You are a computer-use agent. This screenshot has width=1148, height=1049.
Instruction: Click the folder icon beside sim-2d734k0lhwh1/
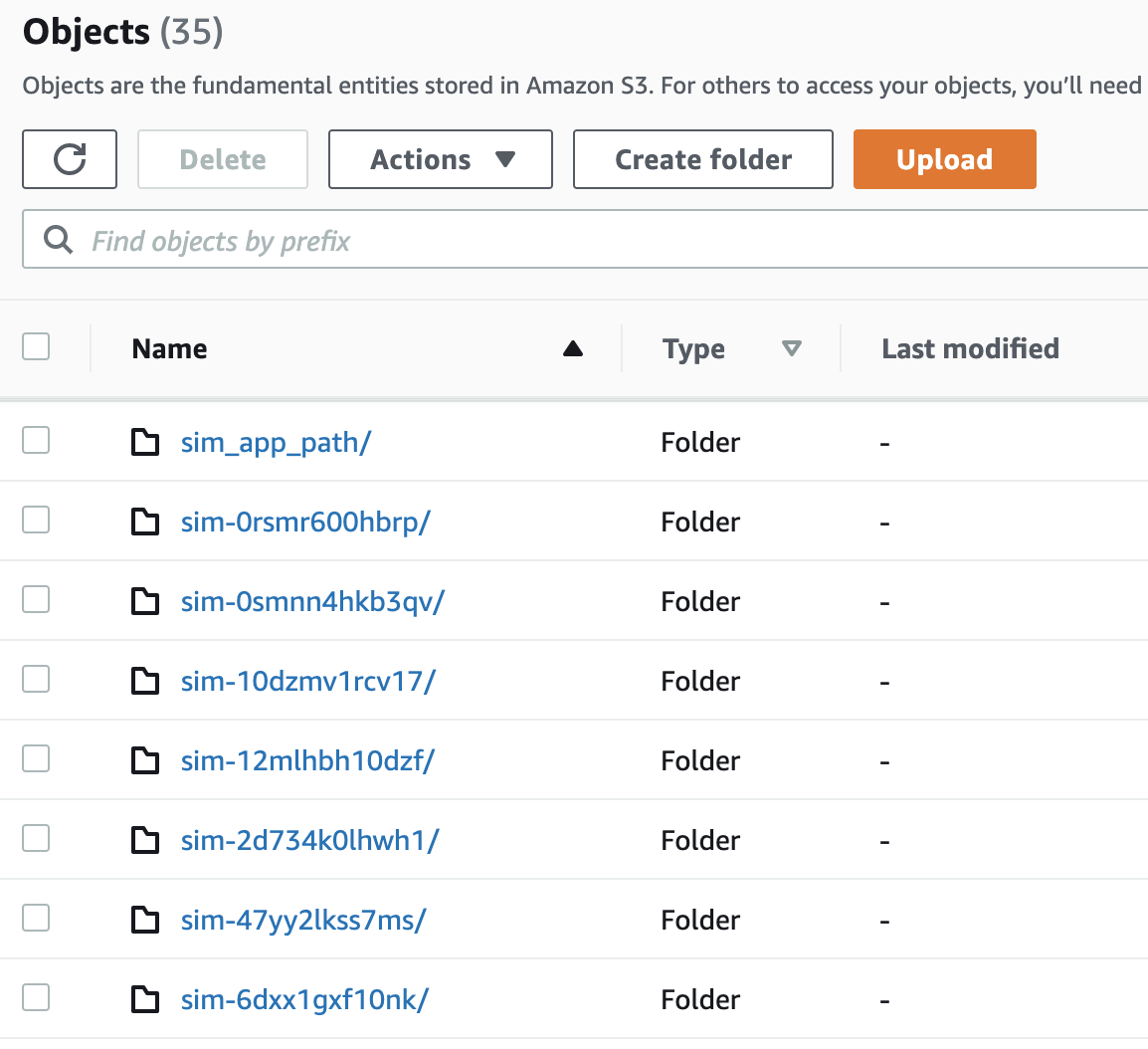(146, 840)
